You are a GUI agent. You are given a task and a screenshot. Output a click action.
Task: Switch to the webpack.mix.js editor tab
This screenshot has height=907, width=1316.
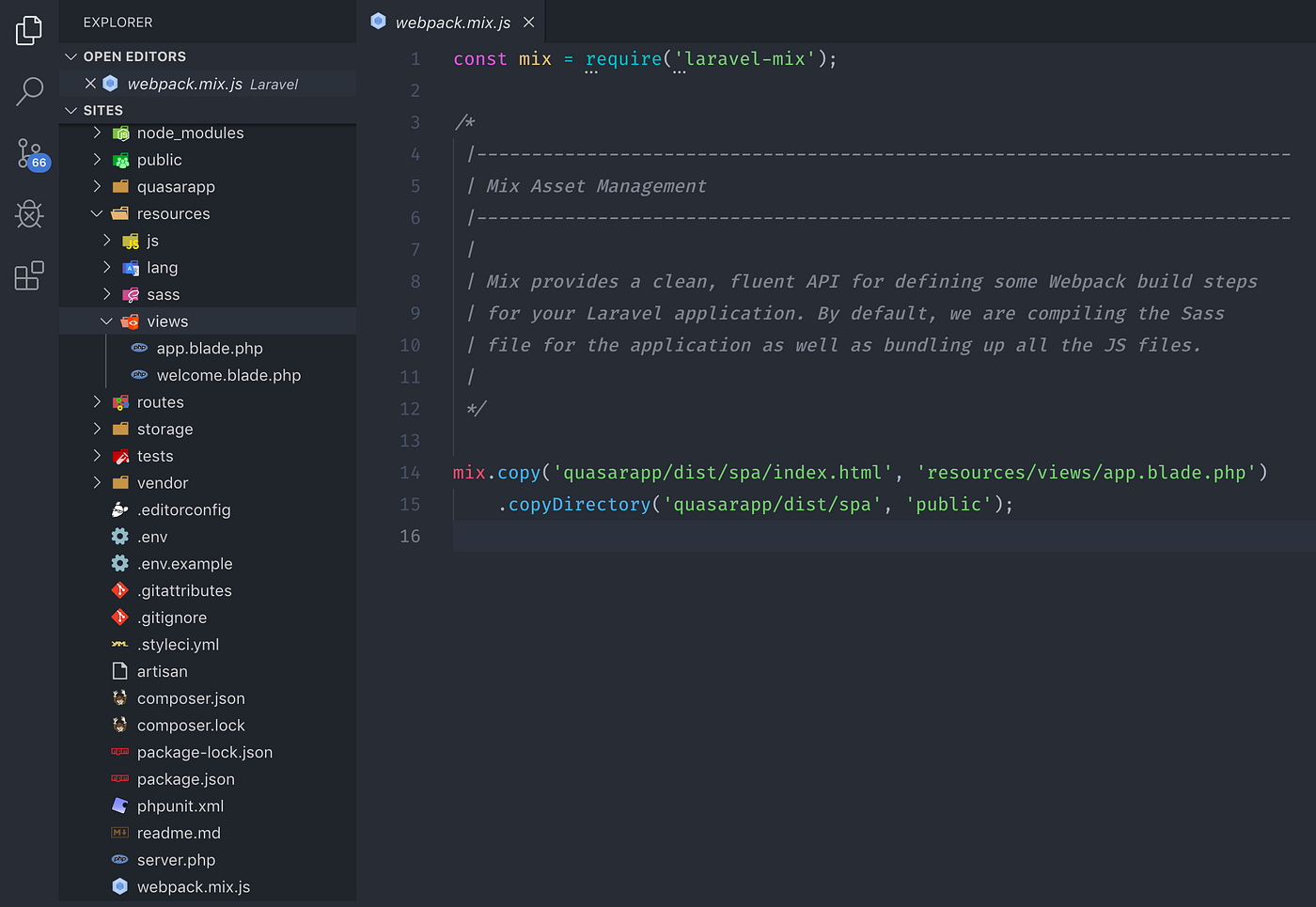pyautogui.click(x=447, y=22)
